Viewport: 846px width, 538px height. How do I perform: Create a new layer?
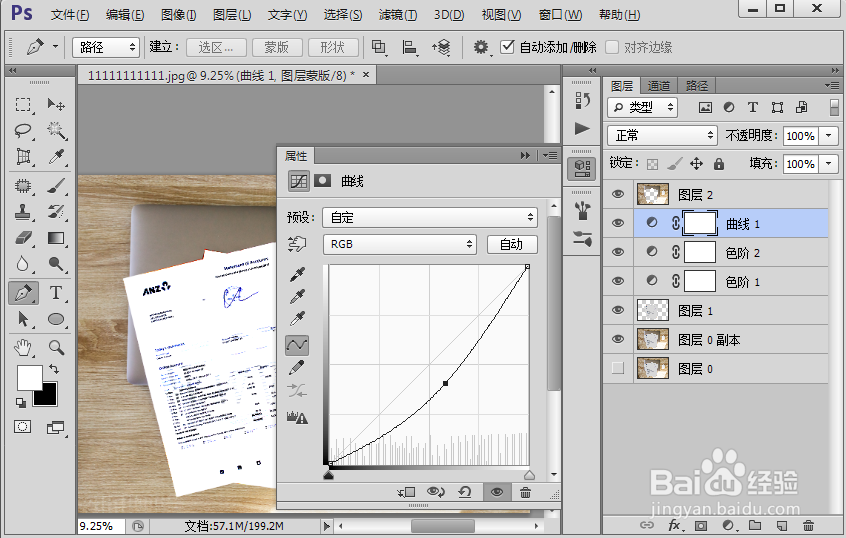(x=782, y=526)
